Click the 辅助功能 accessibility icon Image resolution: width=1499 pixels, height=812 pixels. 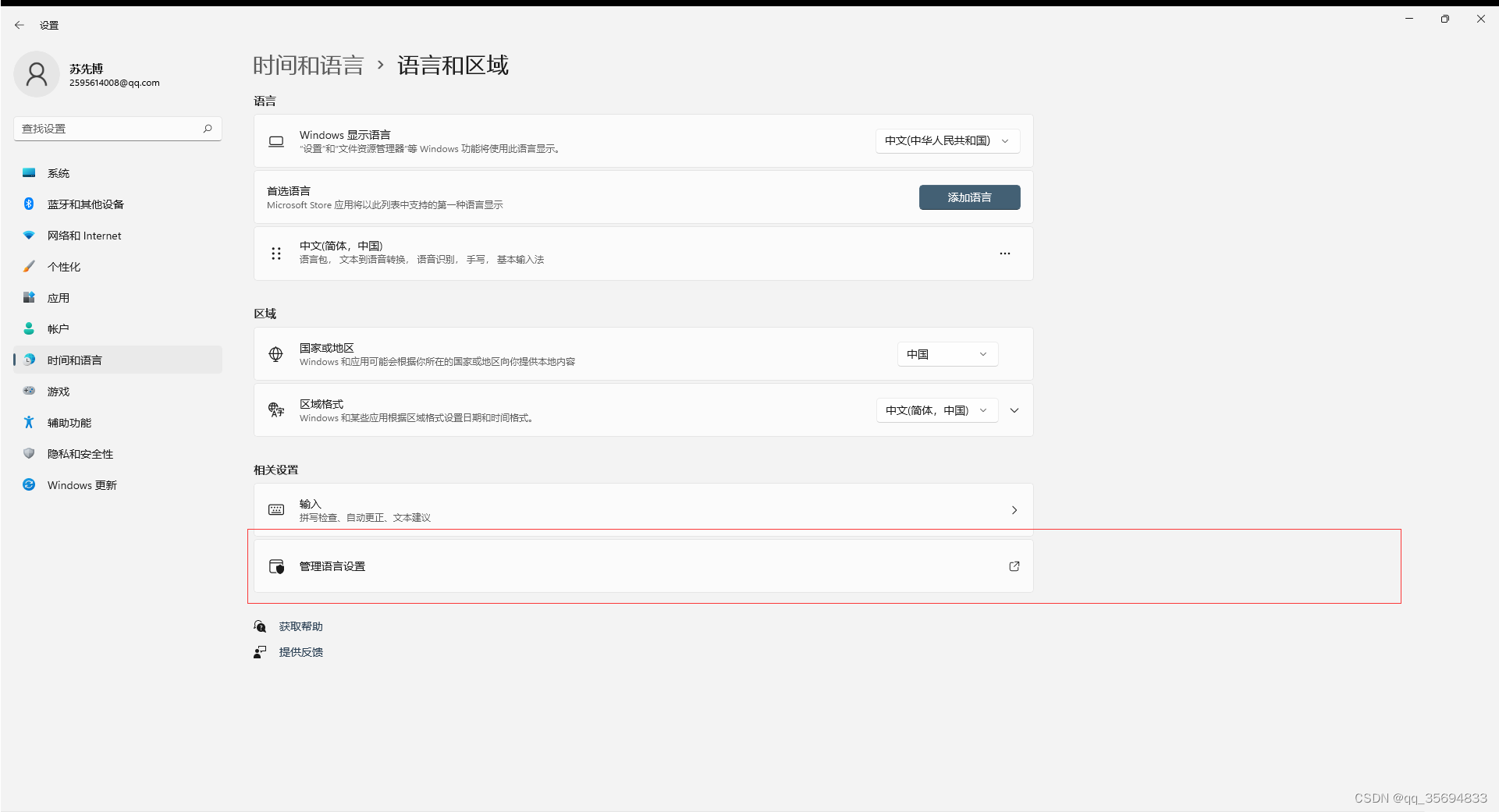point(29,422)
